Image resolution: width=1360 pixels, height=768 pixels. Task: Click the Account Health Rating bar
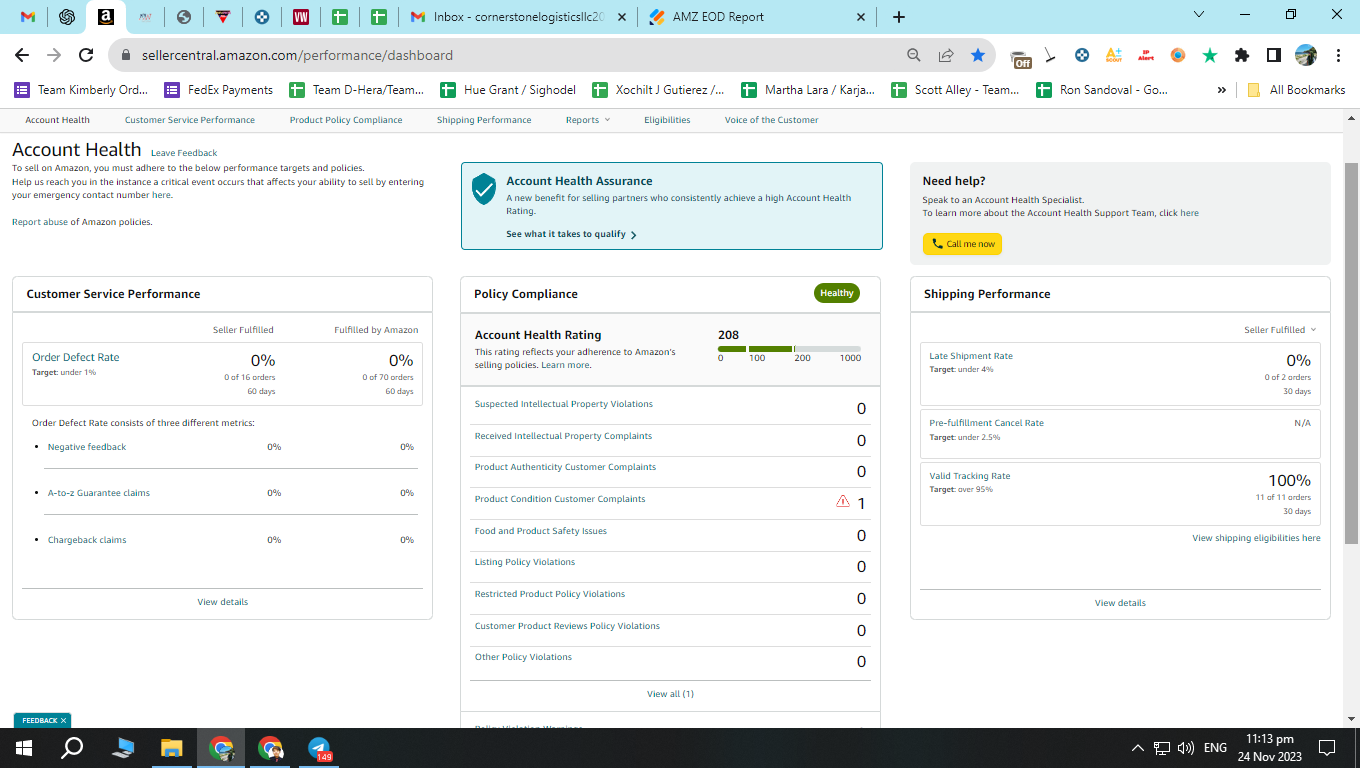pyautogui.click(x=789, y=349)
